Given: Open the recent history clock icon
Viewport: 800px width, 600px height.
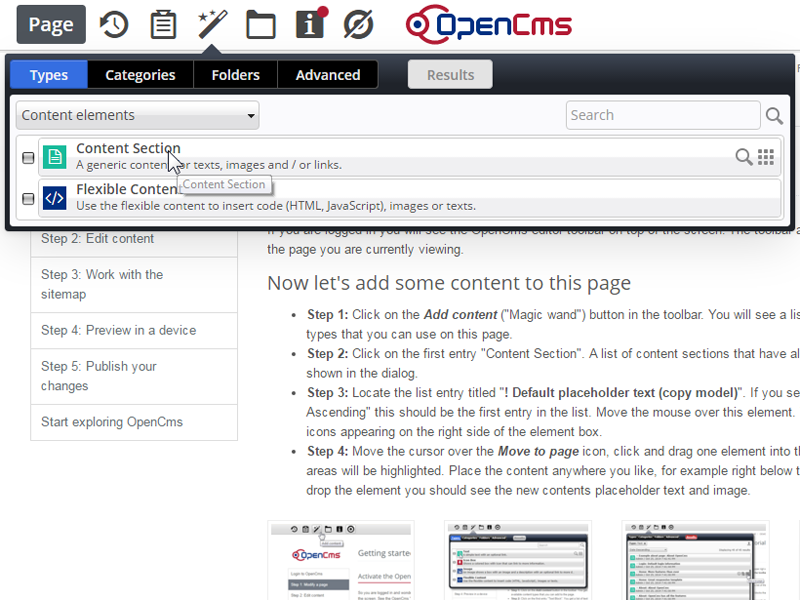Looking at the screenshot, I should coord(113,24).
